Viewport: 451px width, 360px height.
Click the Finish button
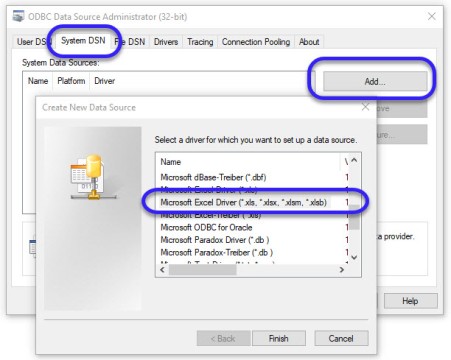[279, 339]
